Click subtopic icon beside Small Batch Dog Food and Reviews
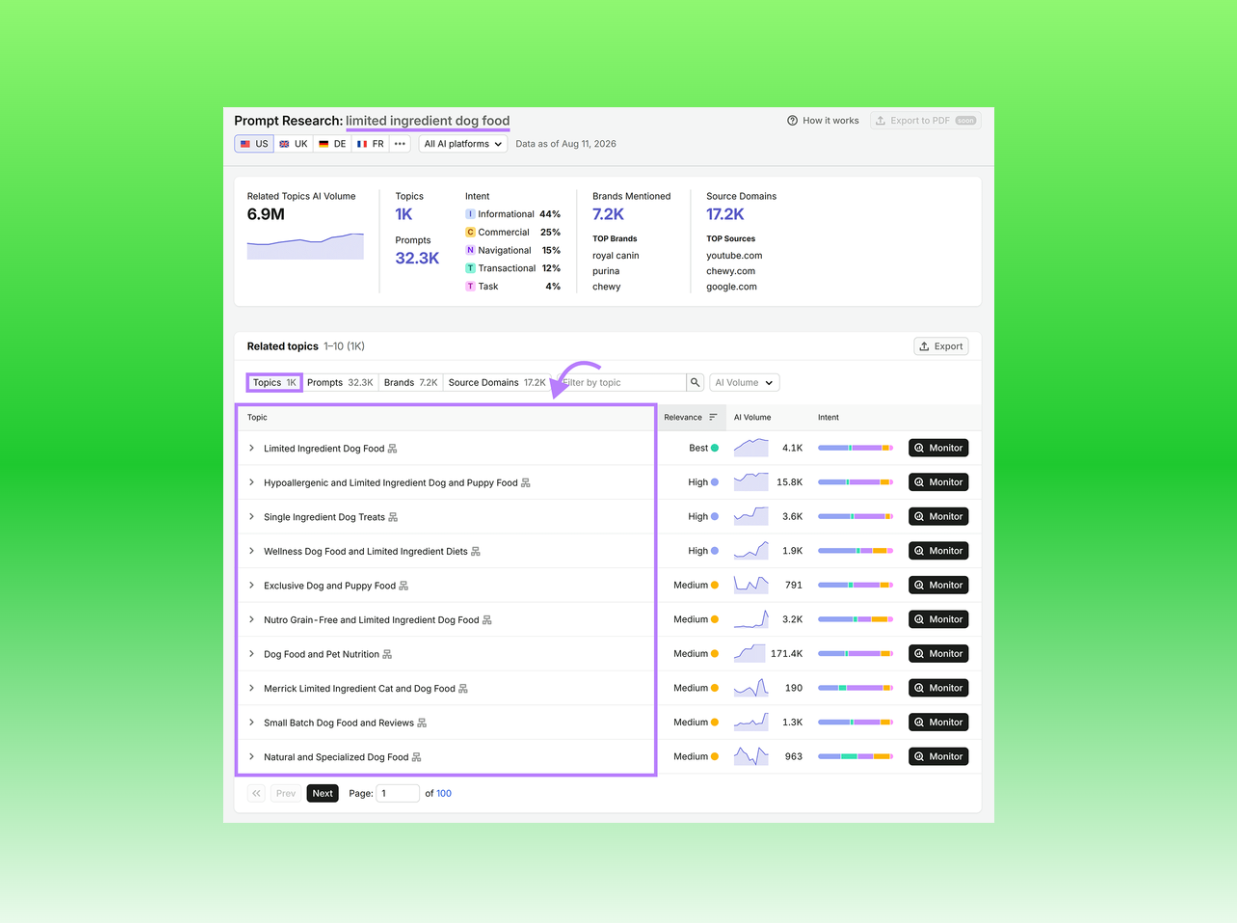This screenshot has height=923, width=1237. click(422, 723)
